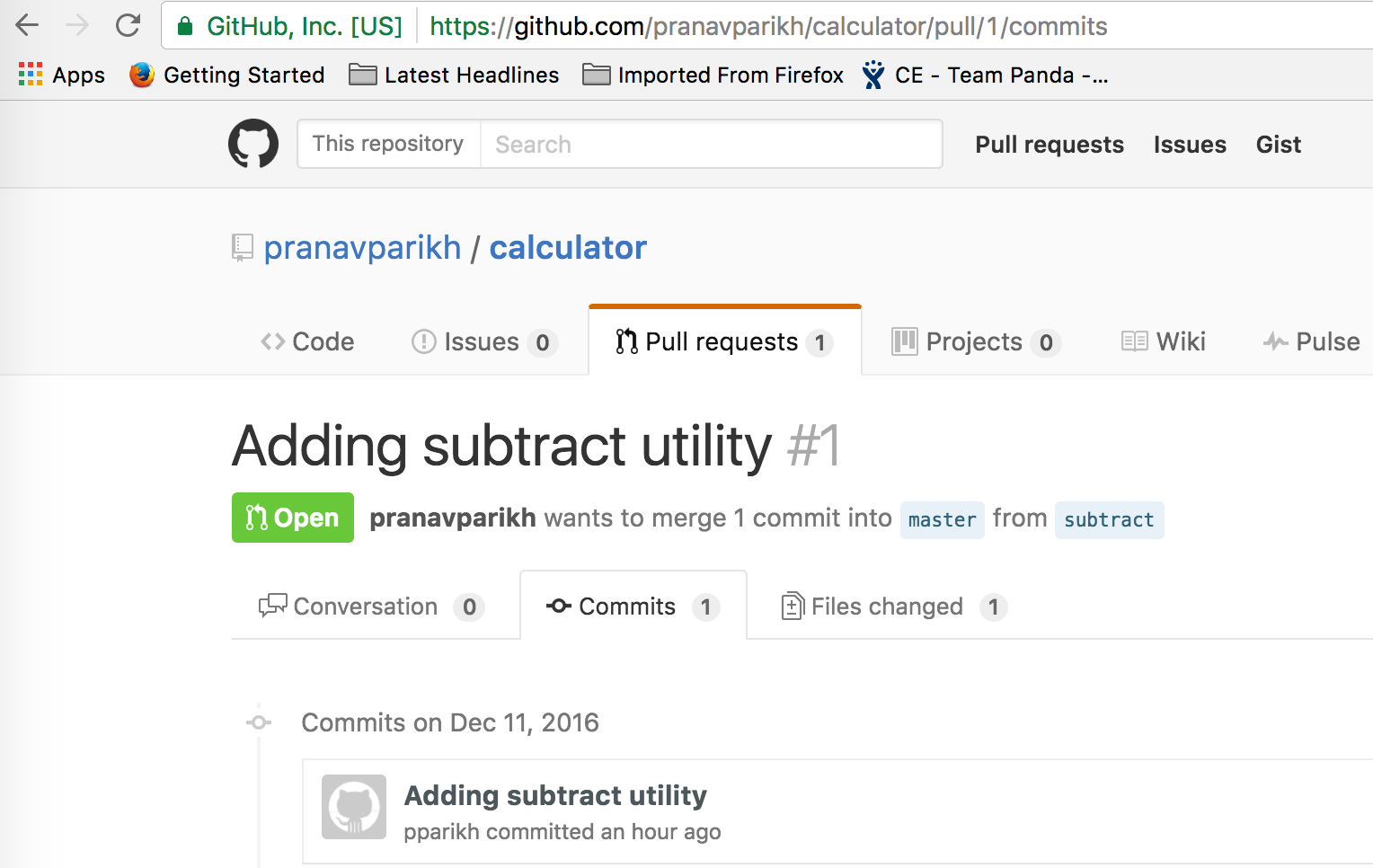
Task: Click the GitHub Octocat logo
Action: (253, 144)
